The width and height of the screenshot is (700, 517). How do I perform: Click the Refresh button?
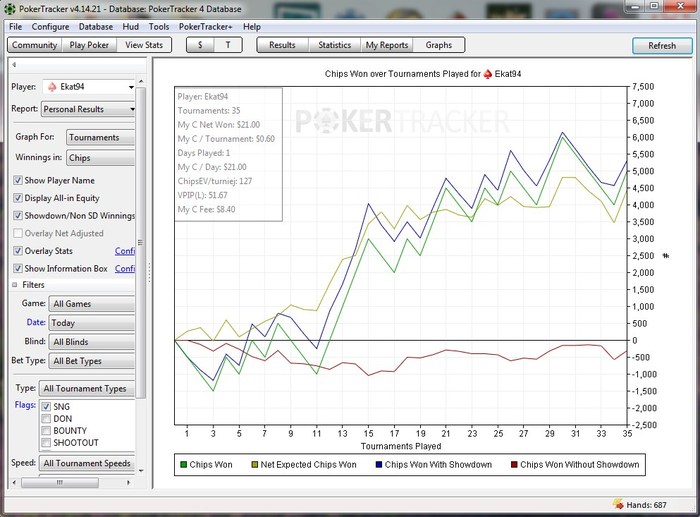662,46
